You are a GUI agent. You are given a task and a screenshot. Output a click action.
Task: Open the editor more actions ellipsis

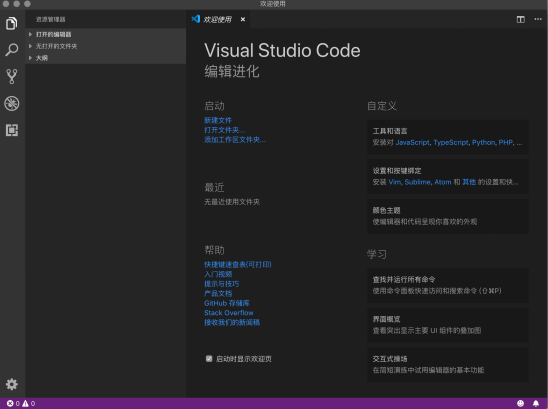click(x=538, y=19)
